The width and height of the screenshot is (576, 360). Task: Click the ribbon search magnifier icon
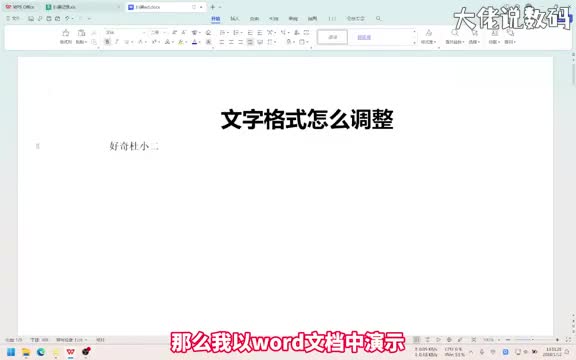pos(378,18)
